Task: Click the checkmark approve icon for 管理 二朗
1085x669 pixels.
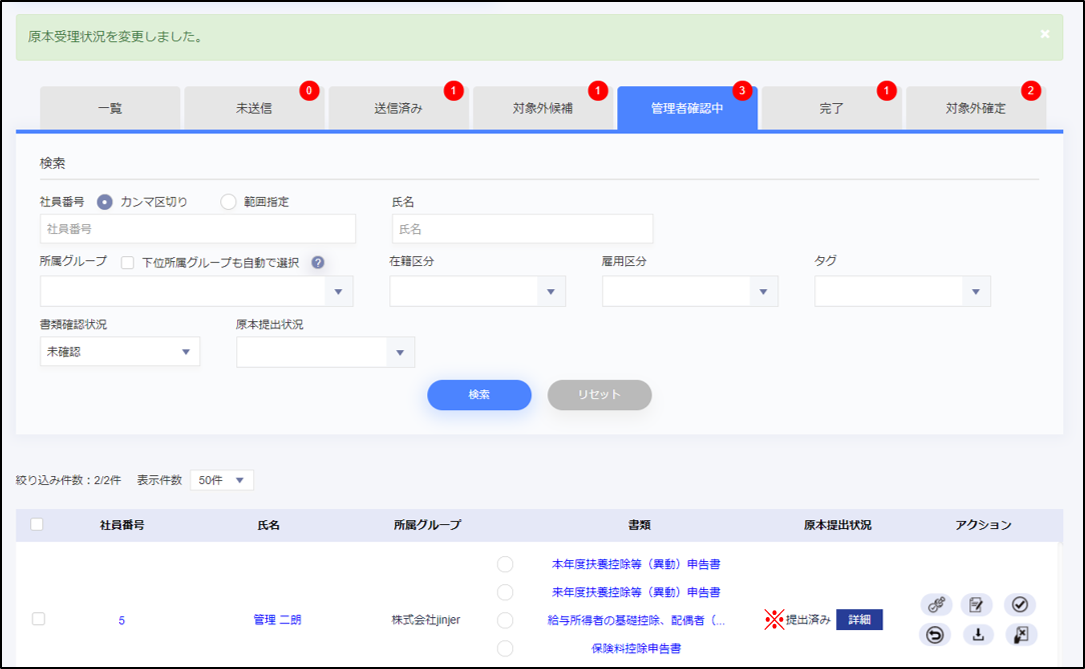Action: [1019, 605]
